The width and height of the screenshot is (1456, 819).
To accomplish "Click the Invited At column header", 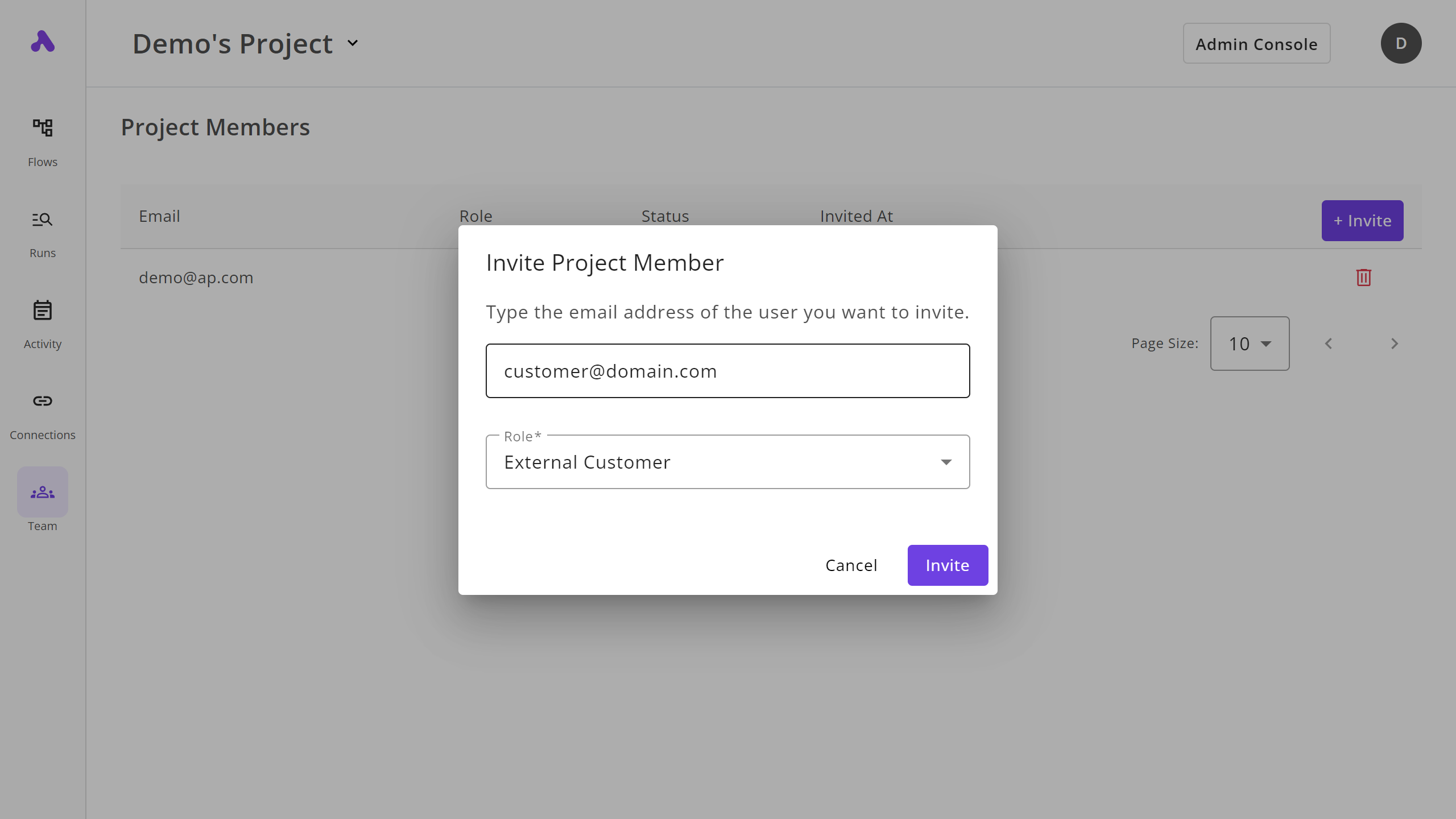I will pos(856,216).
